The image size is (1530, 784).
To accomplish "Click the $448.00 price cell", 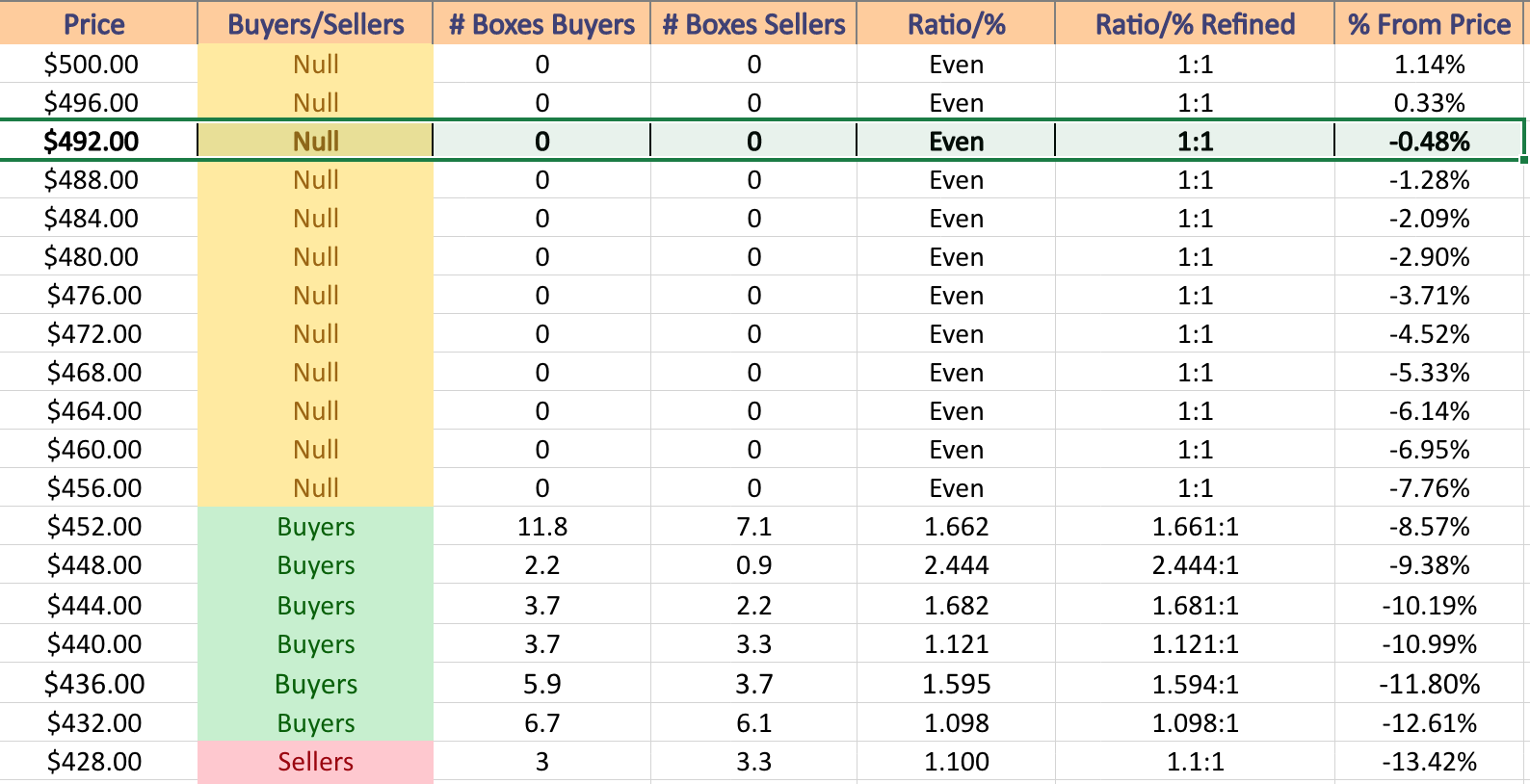I will (x=98, y=564).
